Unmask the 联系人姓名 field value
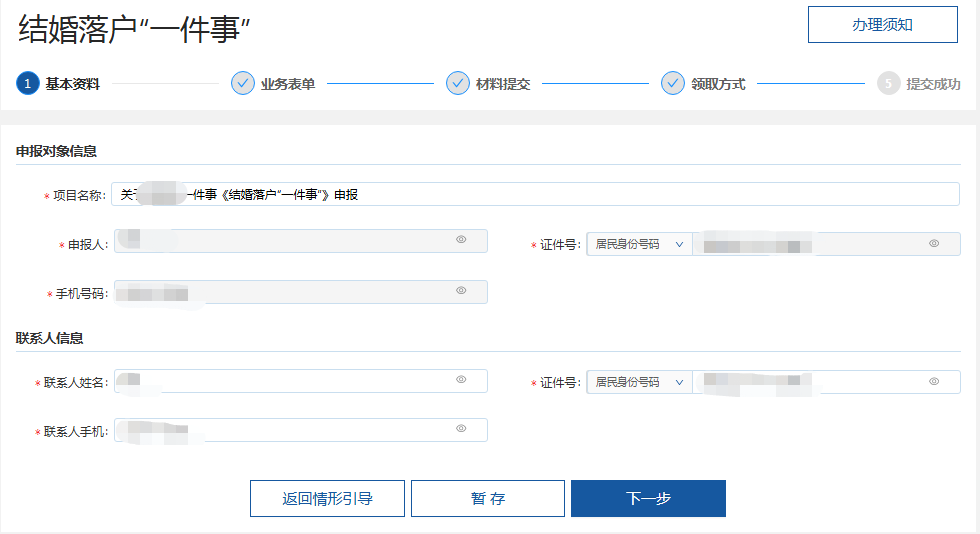The image size is (980, 534). (x=461, y=380)
